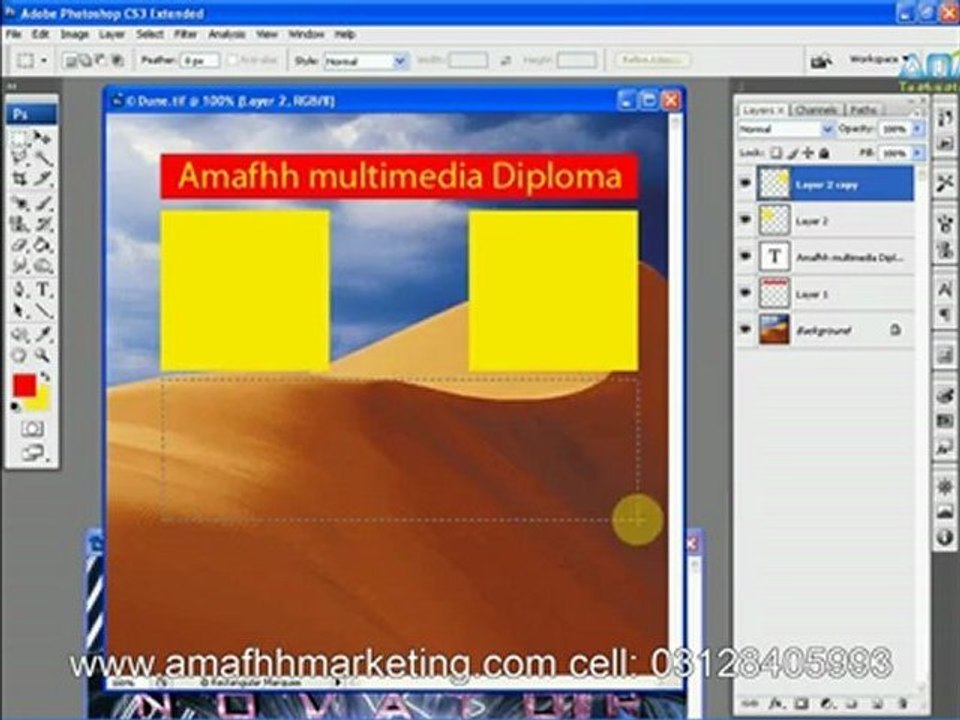
Task: Select the Zoom tool
Action: pos(43,355)
